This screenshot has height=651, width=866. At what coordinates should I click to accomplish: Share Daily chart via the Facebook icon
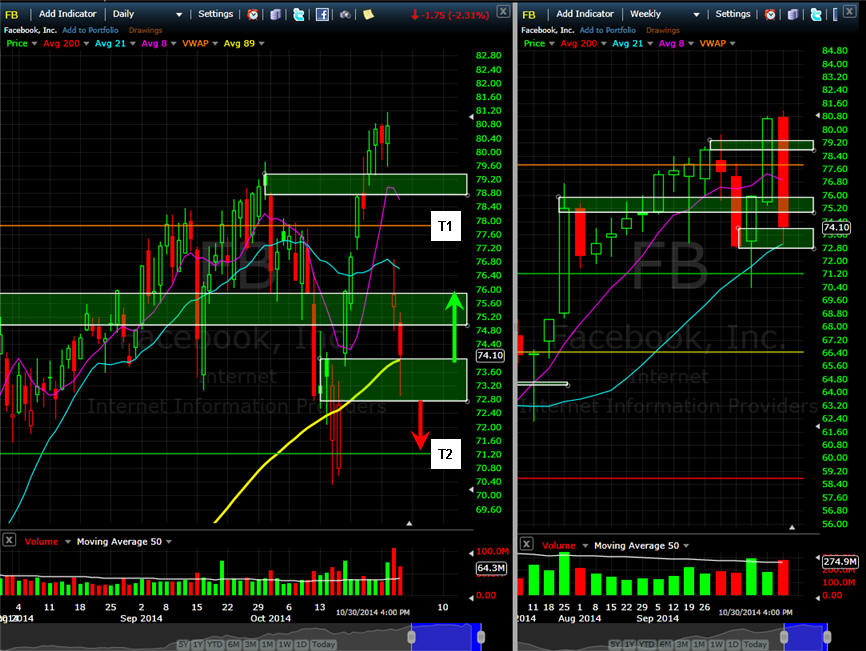coord(322,14)
